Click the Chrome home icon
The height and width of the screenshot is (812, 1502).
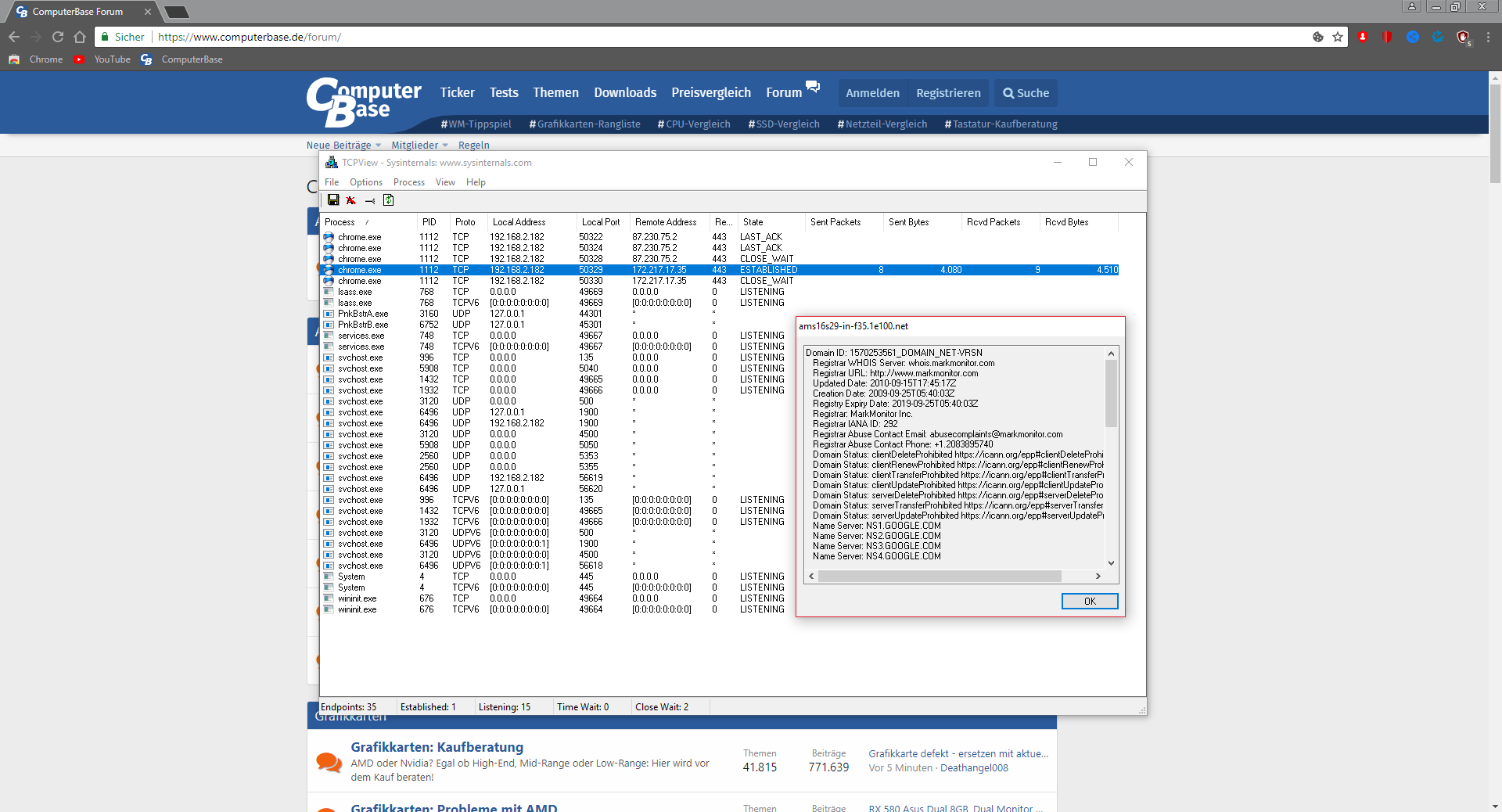tap(80, 37)
